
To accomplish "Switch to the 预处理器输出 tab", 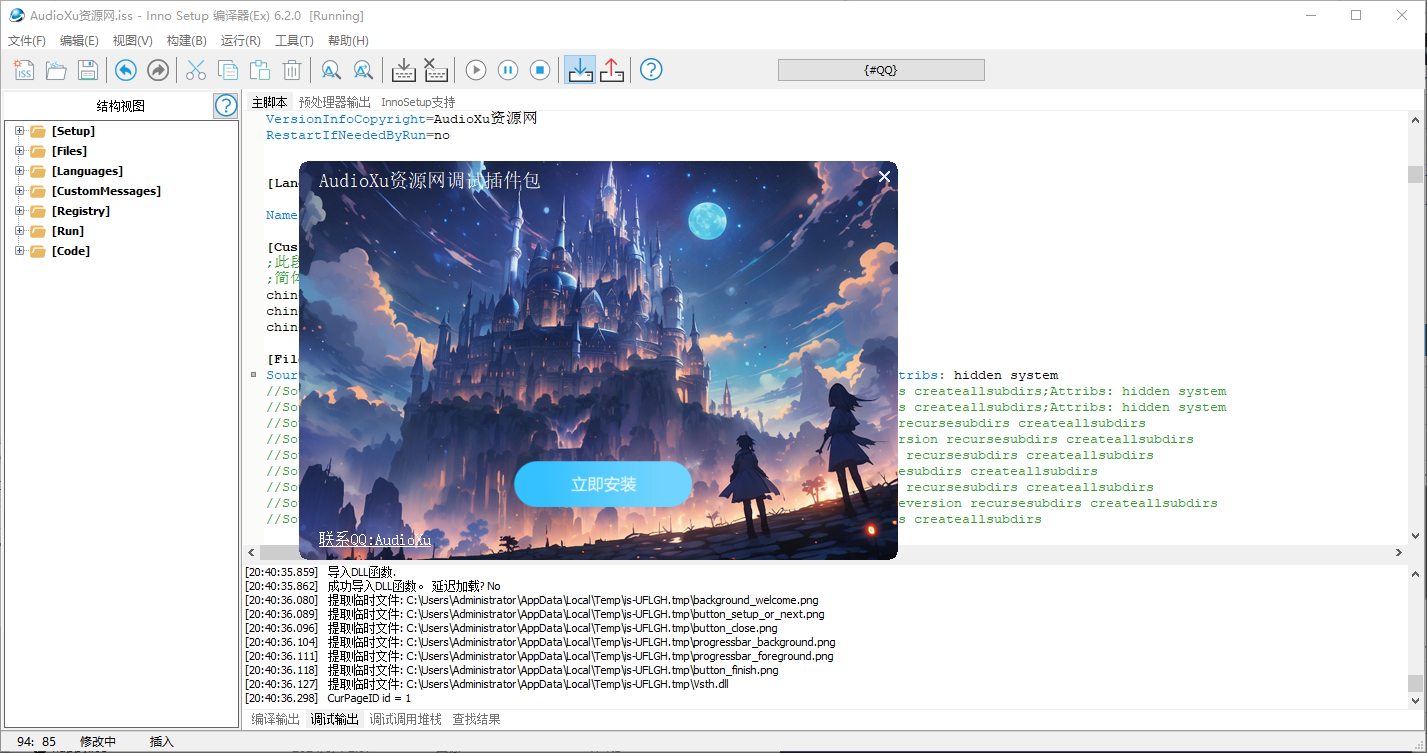I will coord(334,102).
